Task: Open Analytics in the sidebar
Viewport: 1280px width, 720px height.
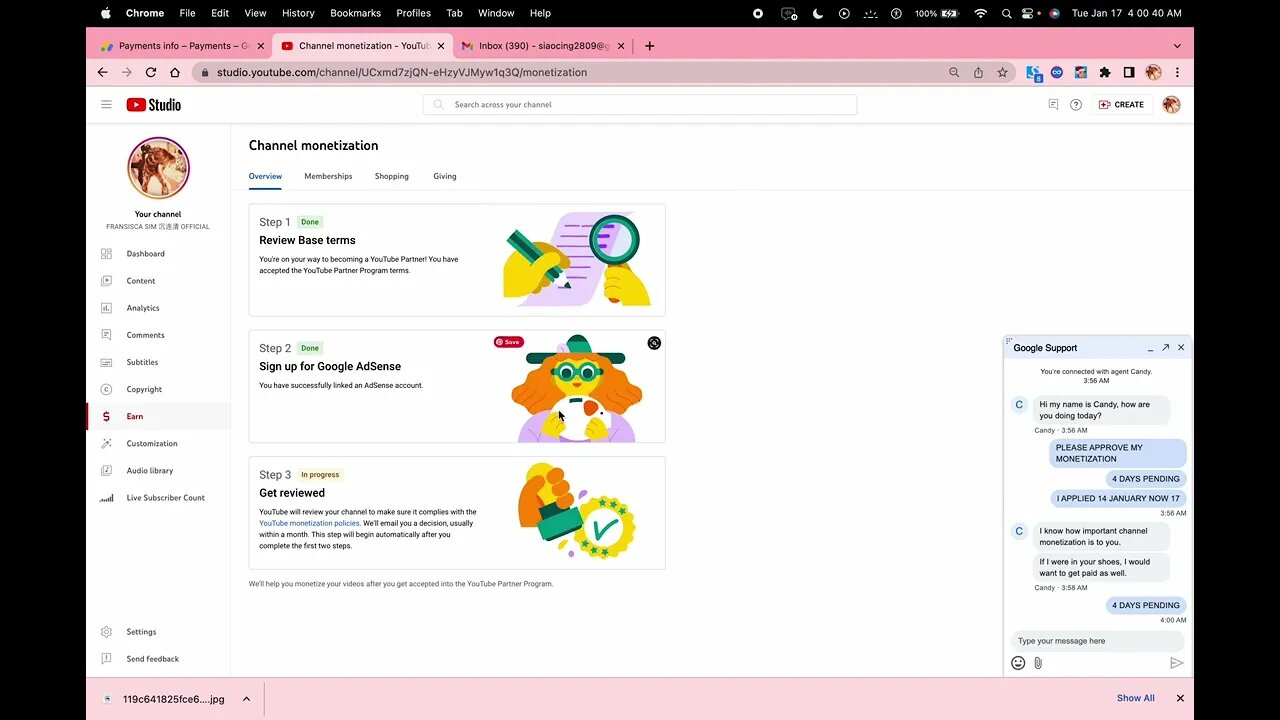Action: (x=142, y=308)
